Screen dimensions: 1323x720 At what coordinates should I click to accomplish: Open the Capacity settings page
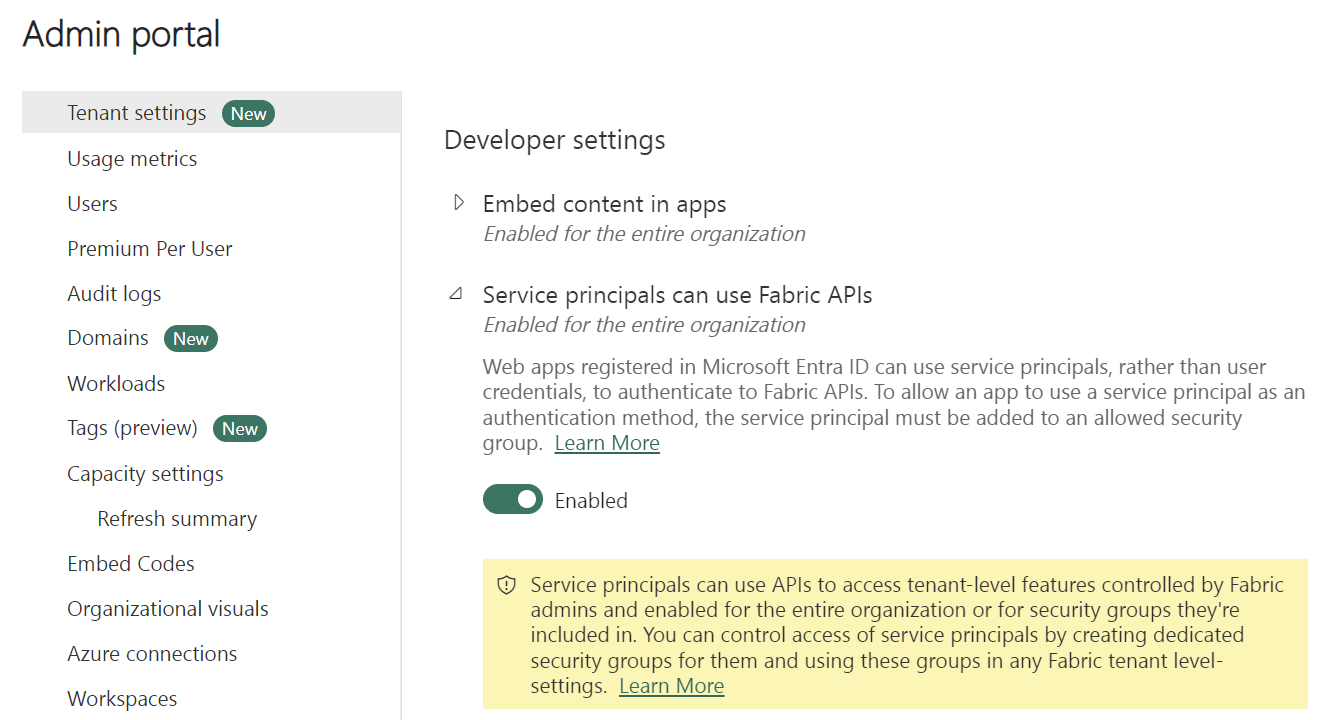pyautogui.click(x=145, y=473)
